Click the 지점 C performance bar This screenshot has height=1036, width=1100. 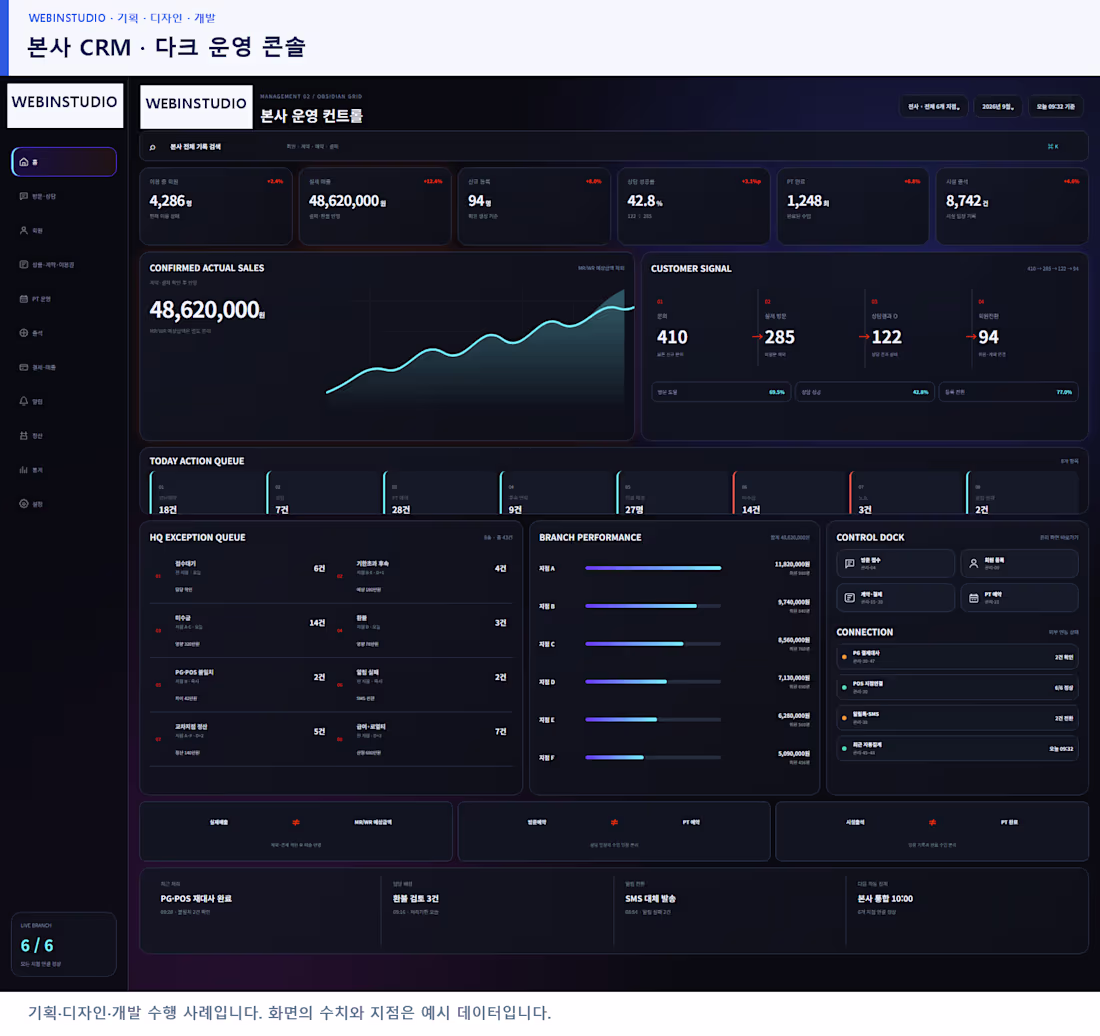pyautogui.click(x=653, y=644)
